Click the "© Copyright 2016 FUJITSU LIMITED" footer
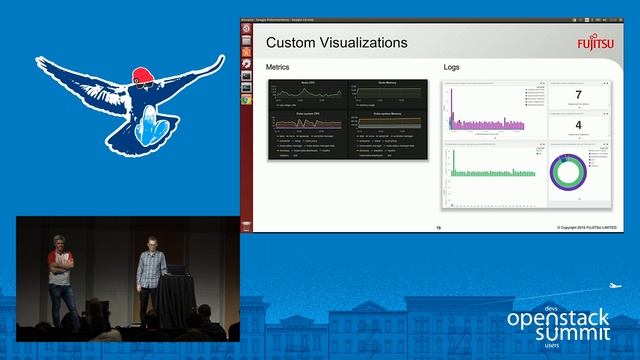The image size is (640, 360). pyautogui.click(x=587, y=228)
